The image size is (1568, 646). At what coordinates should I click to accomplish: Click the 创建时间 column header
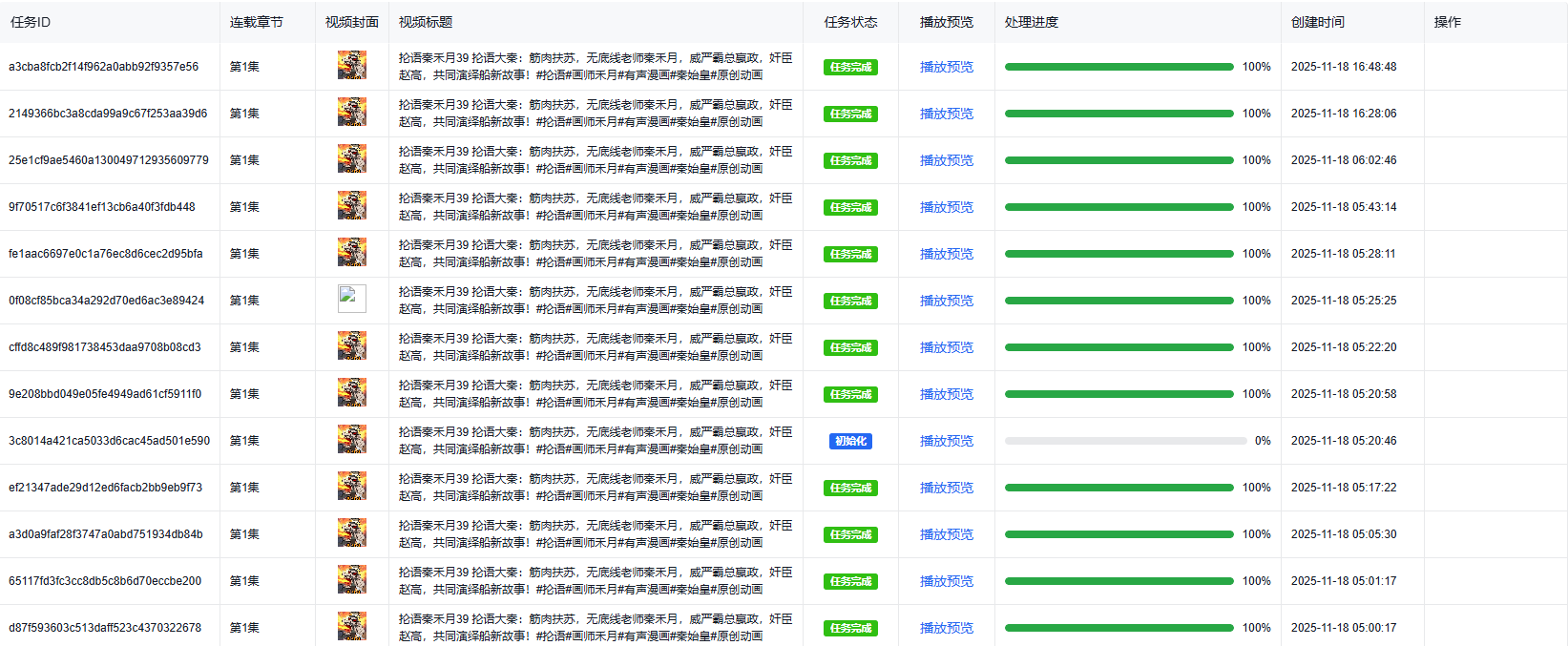click(1317, 22)
